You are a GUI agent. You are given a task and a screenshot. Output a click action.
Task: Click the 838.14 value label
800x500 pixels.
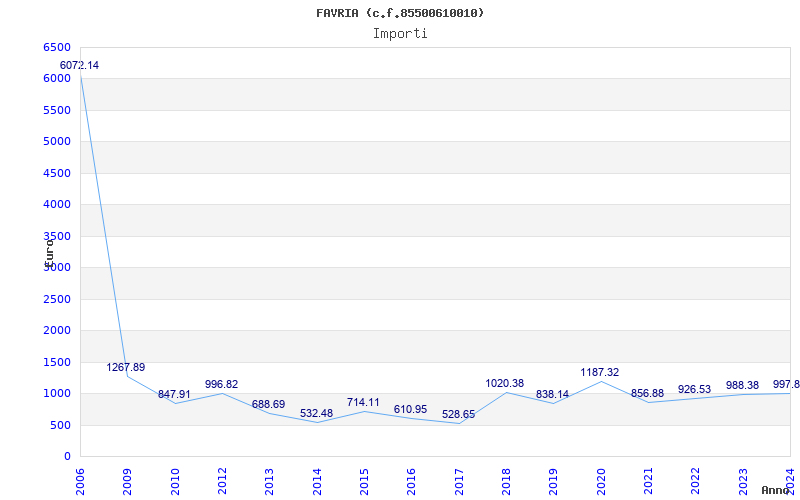tap(552, 394)
